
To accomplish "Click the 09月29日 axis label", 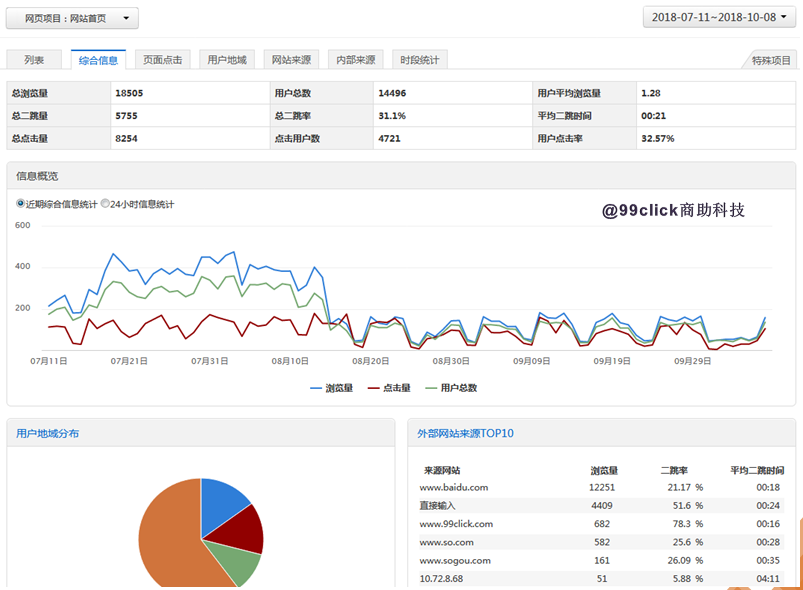I will click(692, 361).
